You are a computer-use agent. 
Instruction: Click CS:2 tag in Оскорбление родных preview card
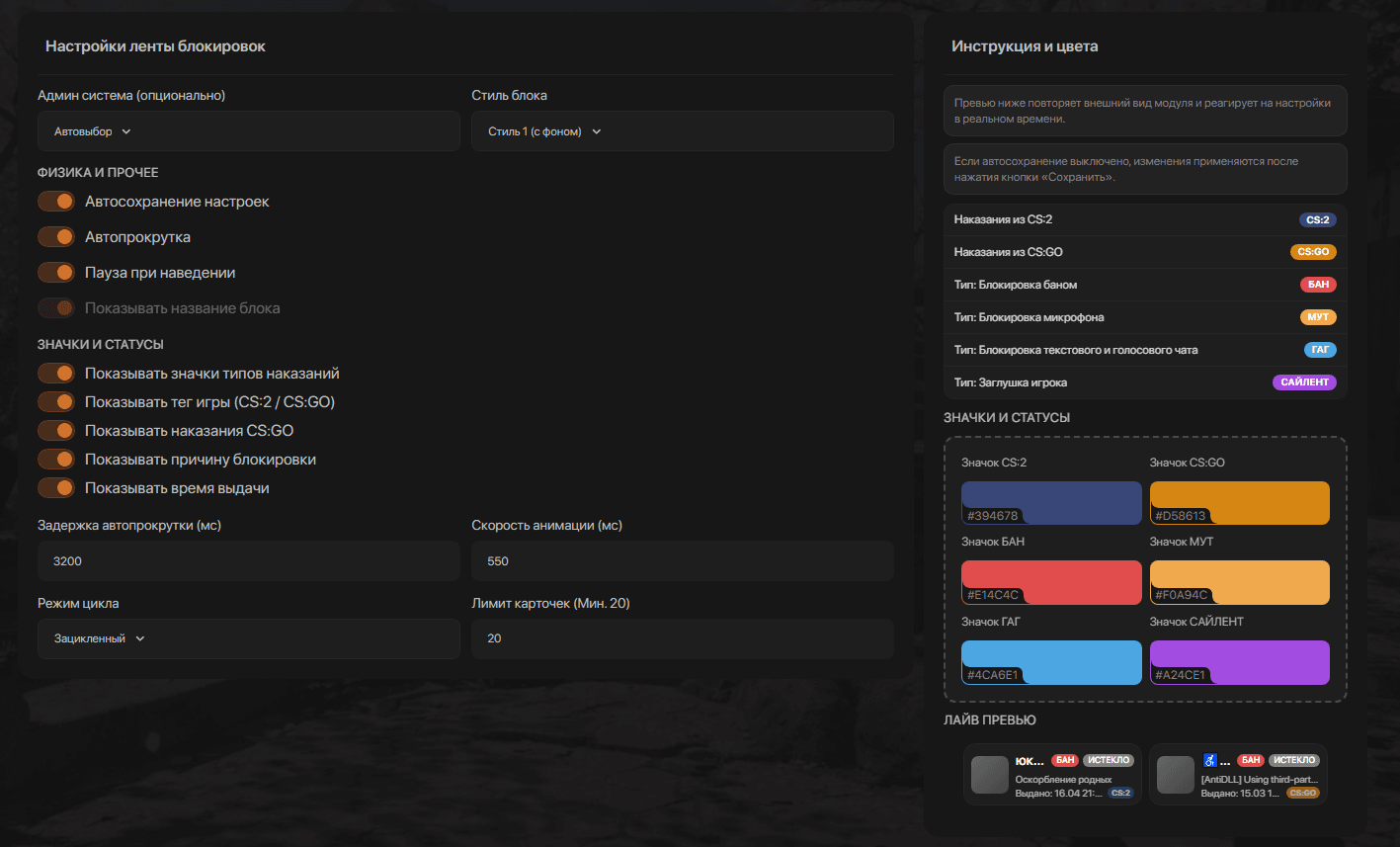coord(1120,793)
